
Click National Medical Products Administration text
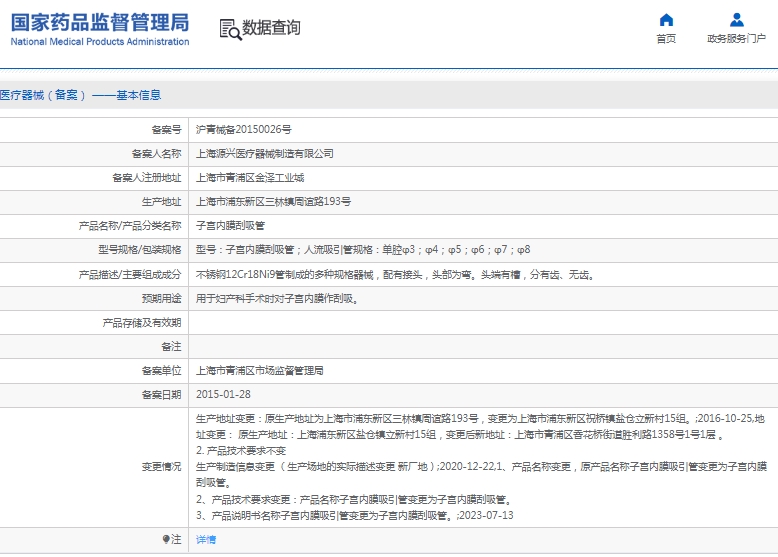click(x=100, y=42)
